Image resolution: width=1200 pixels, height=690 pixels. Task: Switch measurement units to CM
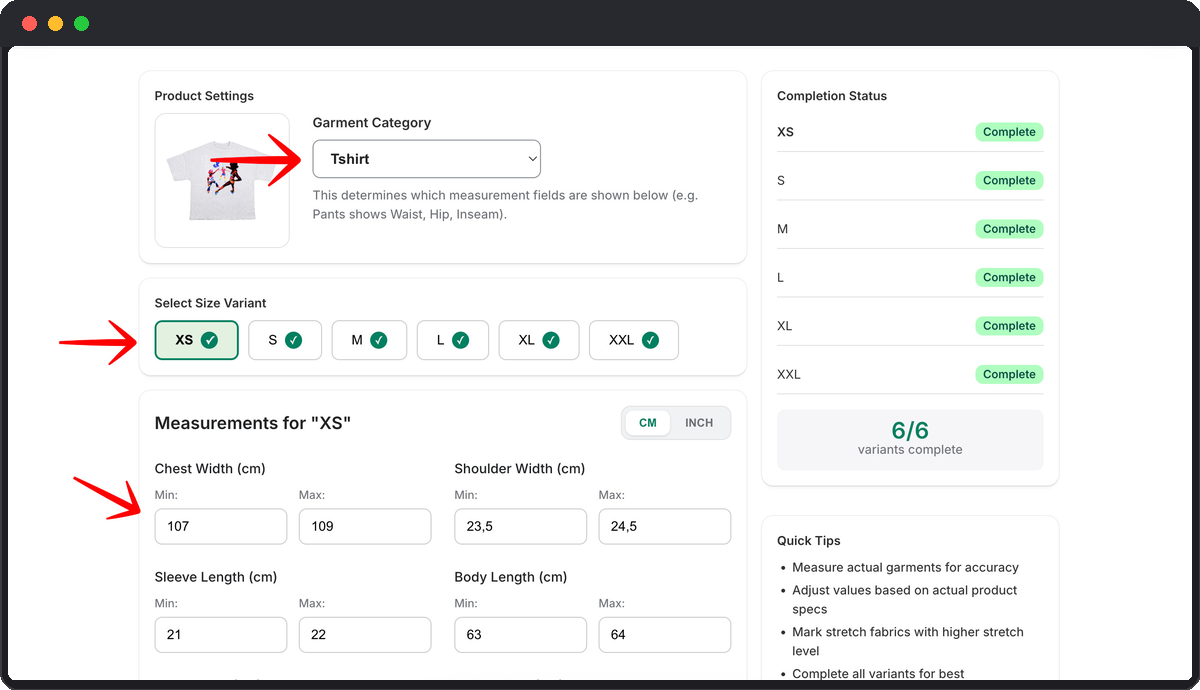click(648, 423)
